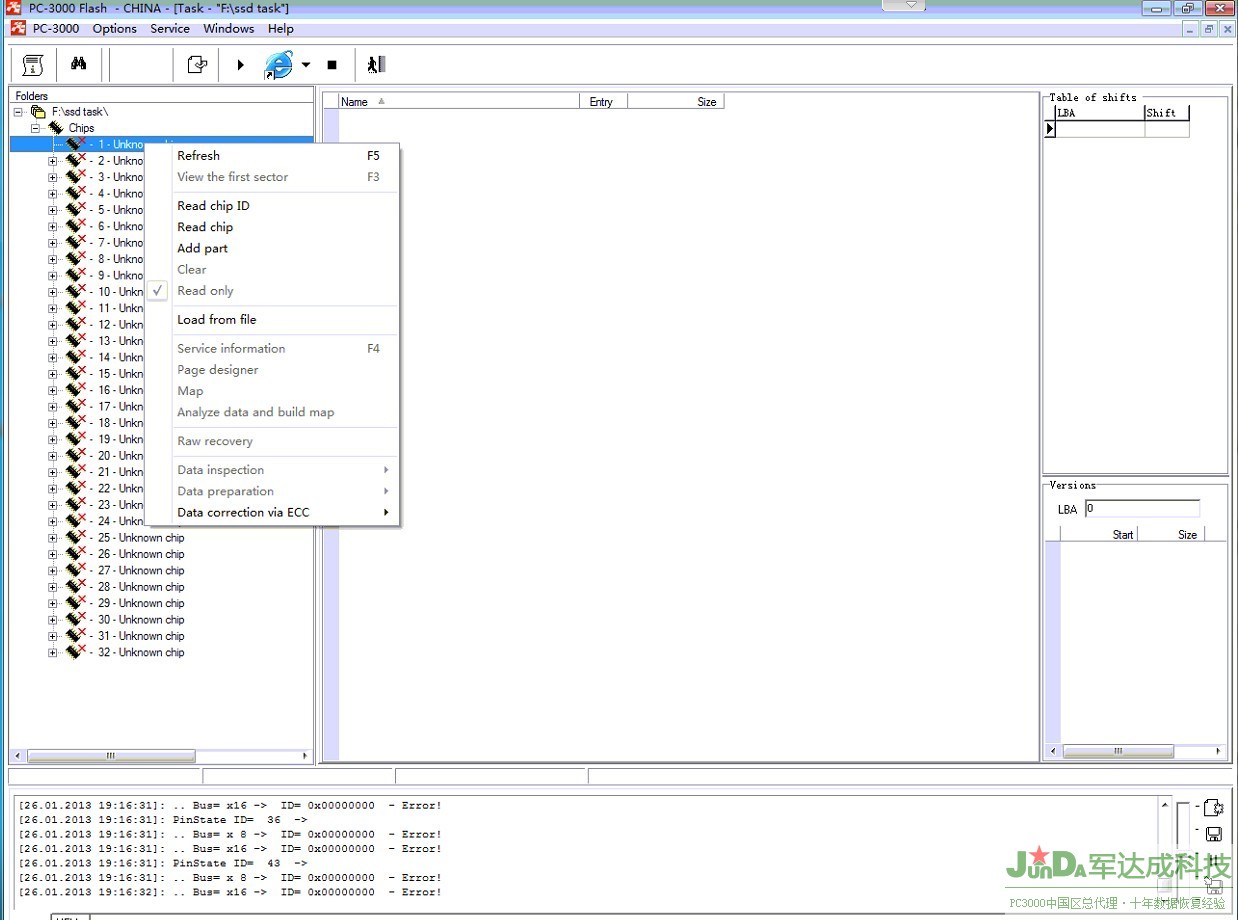The width and height of the screenshot is (1238, 920).
Task: Collapse the Chips tree node
Action: click(36, 128)
